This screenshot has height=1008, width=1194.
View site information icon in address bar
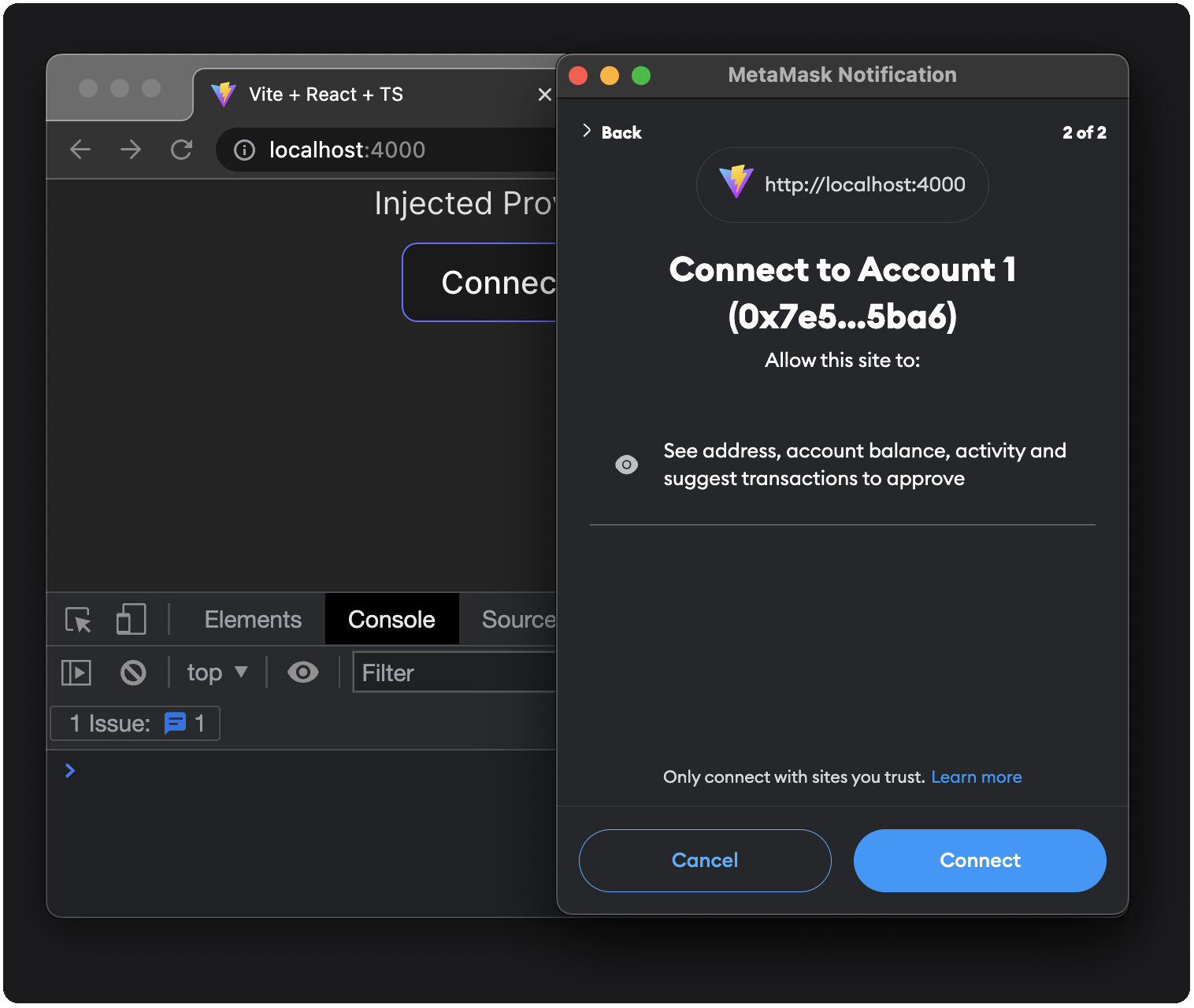pyautogui.click(x=245, y=150)
